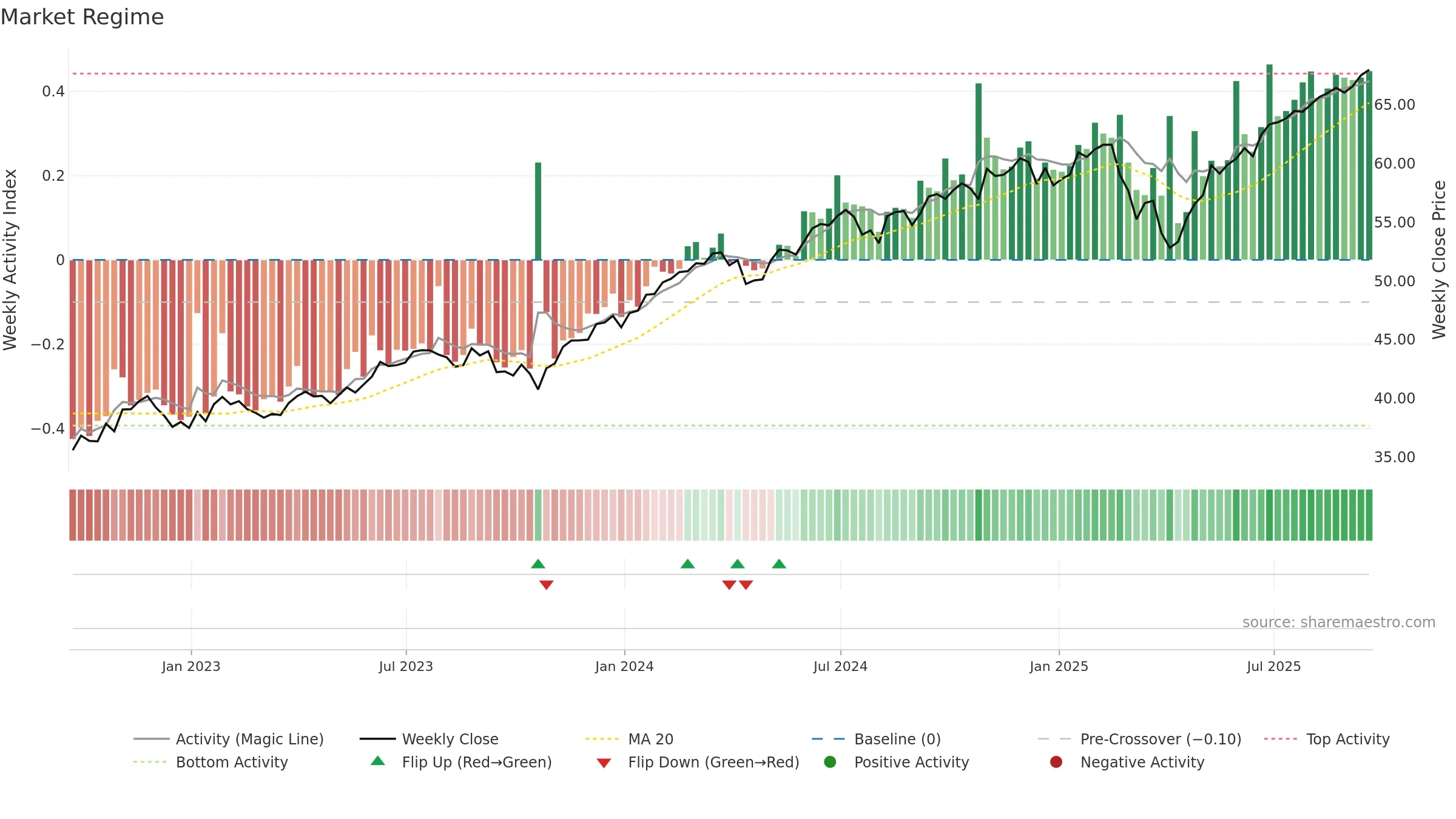Toggle the Flip Up (Red→Green) legend entry
The width and height of the screenshot is (1456, 819).
[461, 762]
